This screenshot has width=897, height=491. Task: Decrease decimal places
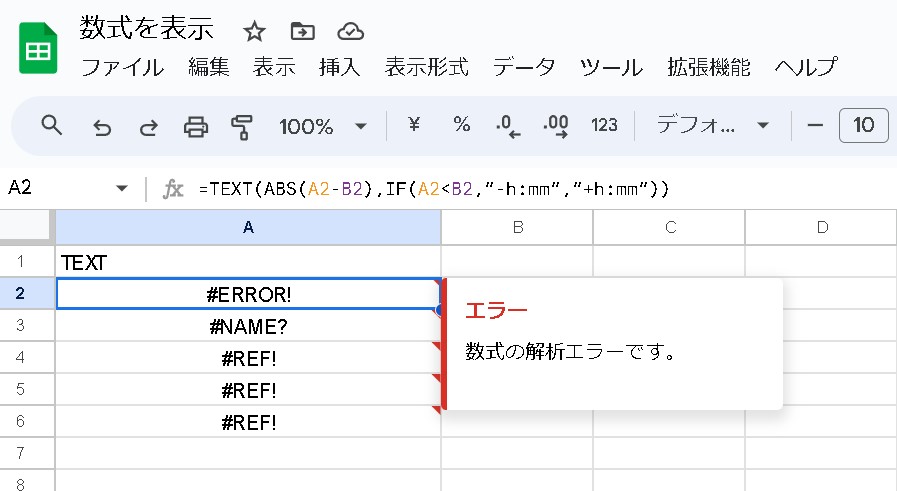click(508, 126)
